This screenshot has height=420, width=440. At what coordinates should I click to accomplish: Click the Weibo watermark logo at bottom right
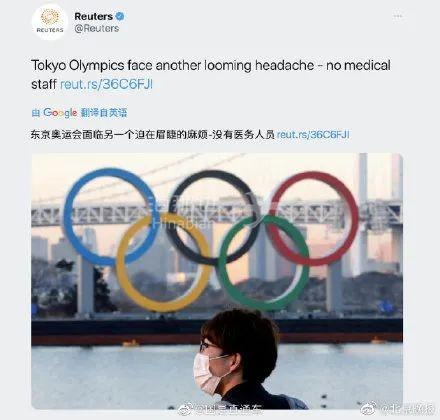click(369, 408)
